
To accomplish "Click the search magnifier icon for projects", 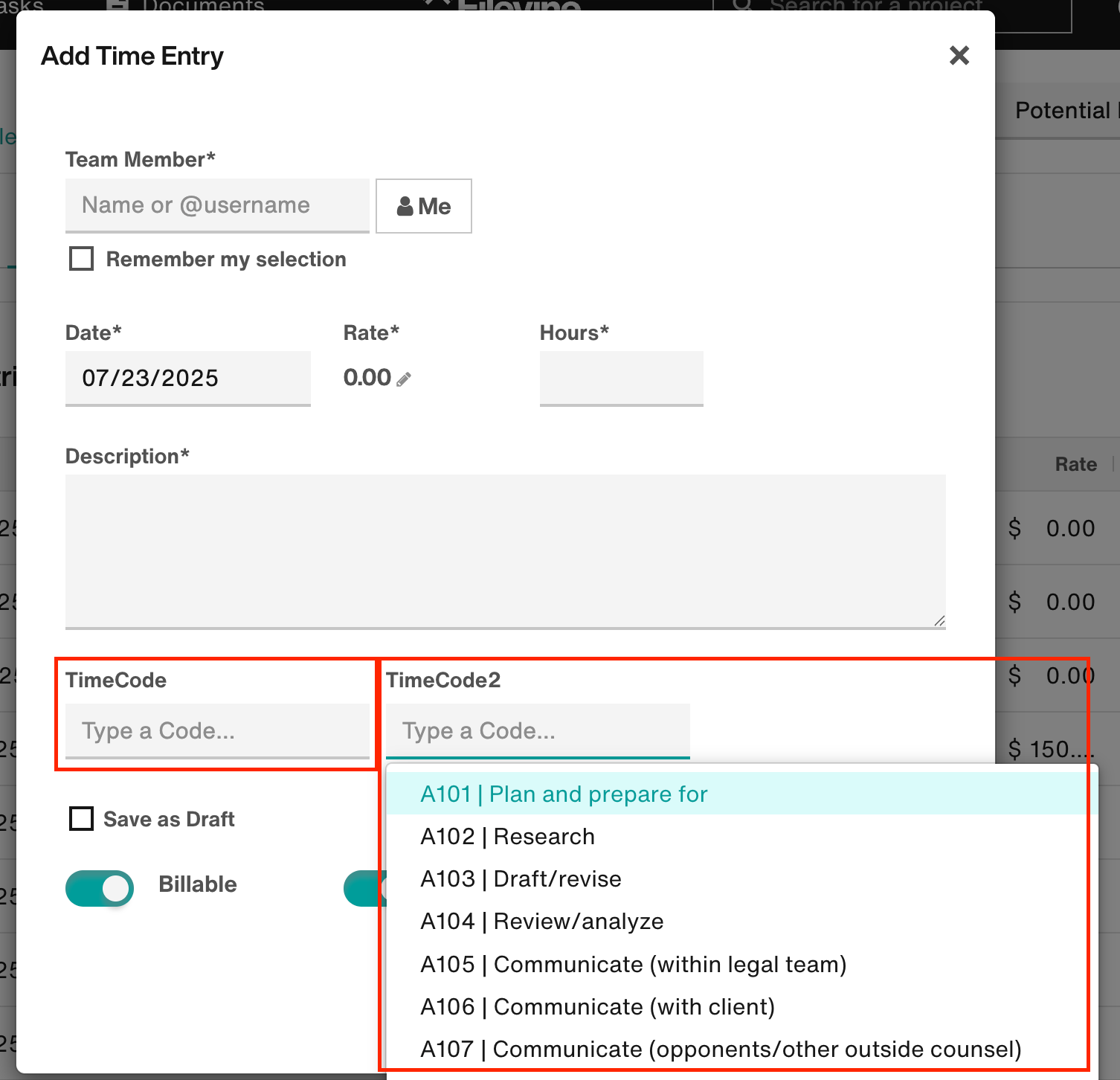I will (741, 6).
